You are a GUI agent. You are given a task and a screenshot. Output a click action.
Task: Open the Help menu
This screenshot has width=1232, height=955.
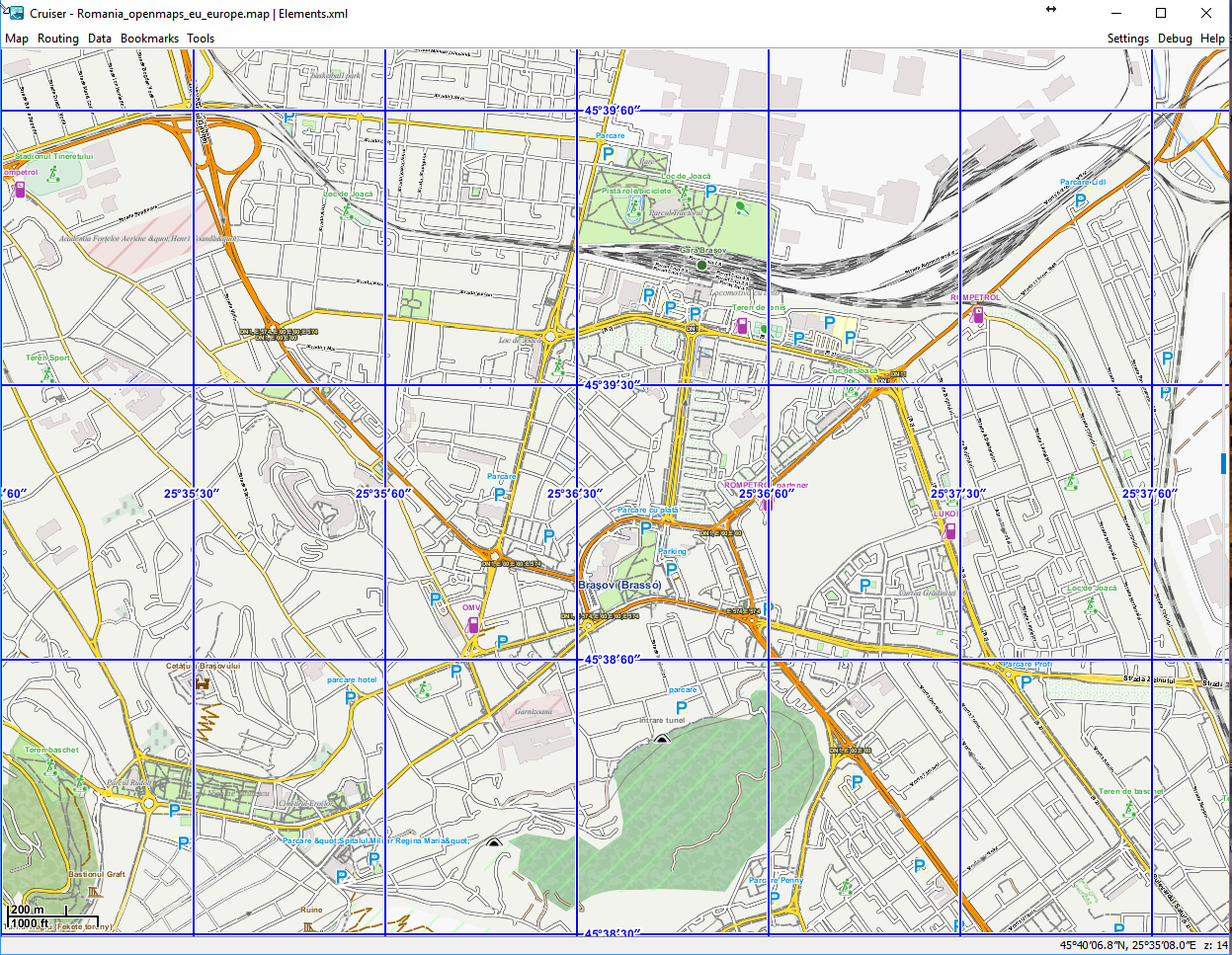click(1212, 39)
